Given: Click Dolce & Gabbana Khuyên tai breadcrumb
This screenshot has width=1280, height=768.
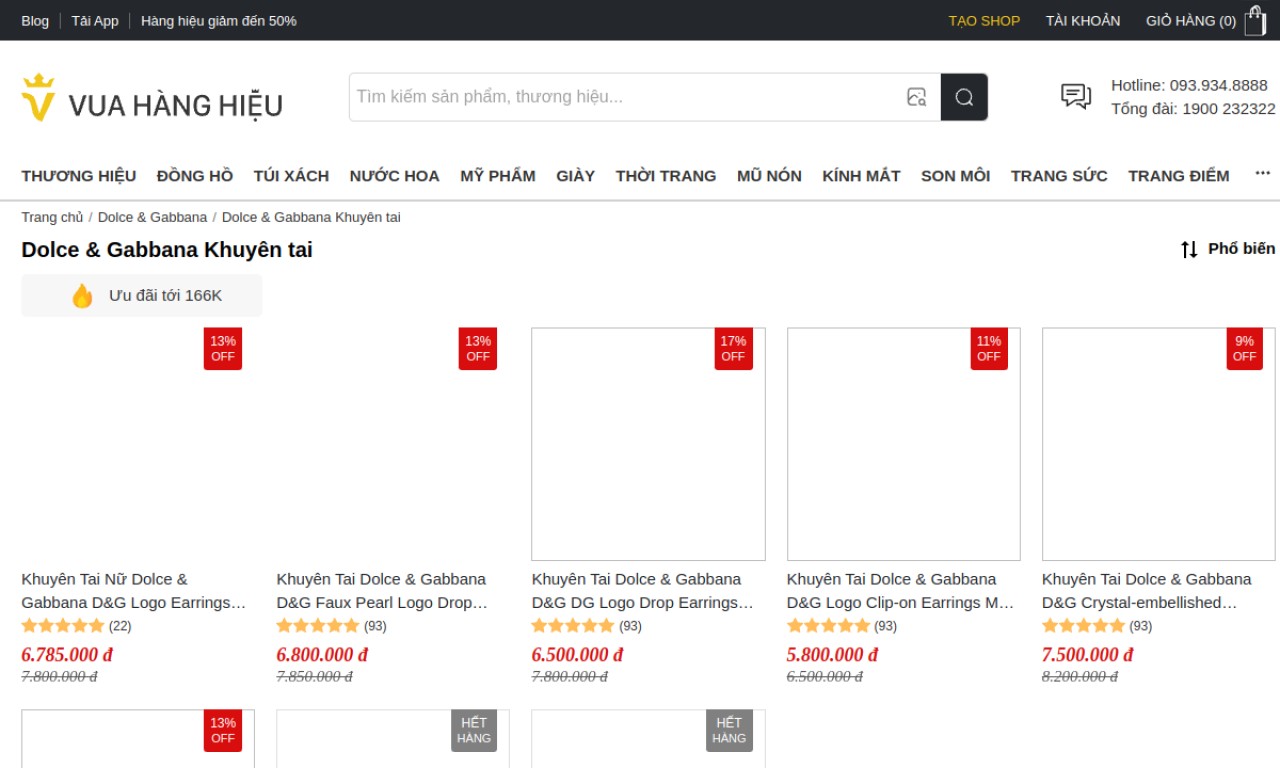Looking at the screenshot, I should [311, 217].
